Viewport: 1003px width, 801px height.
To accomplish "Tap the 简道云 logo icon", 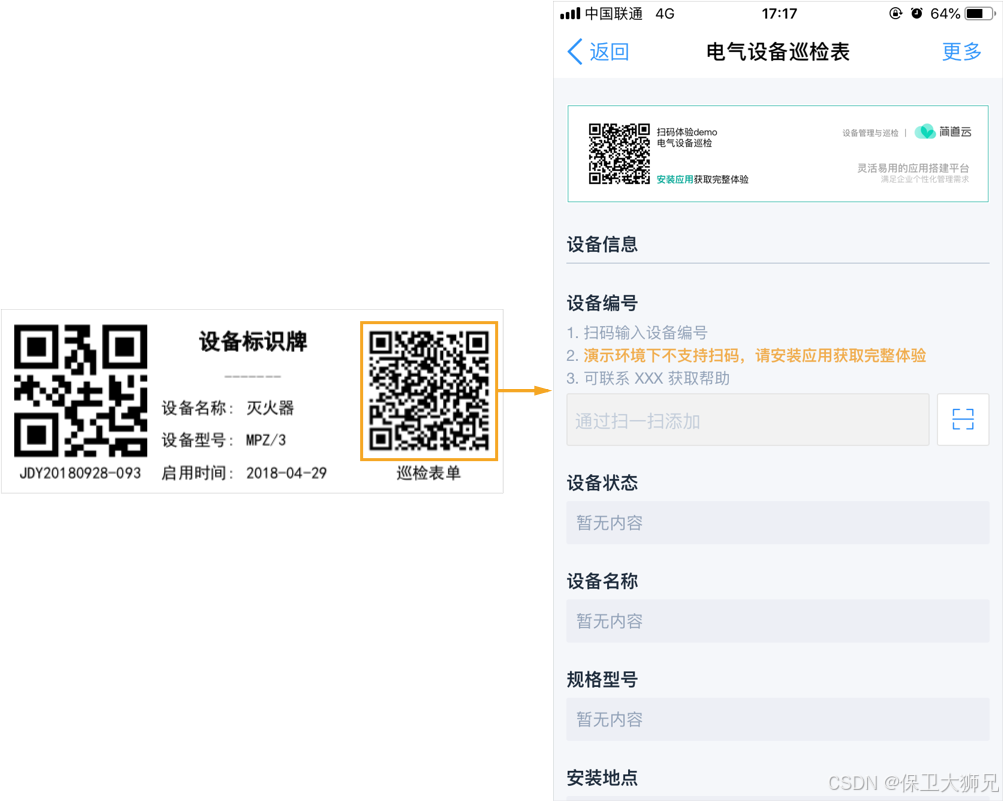I will tap(925, 132).
